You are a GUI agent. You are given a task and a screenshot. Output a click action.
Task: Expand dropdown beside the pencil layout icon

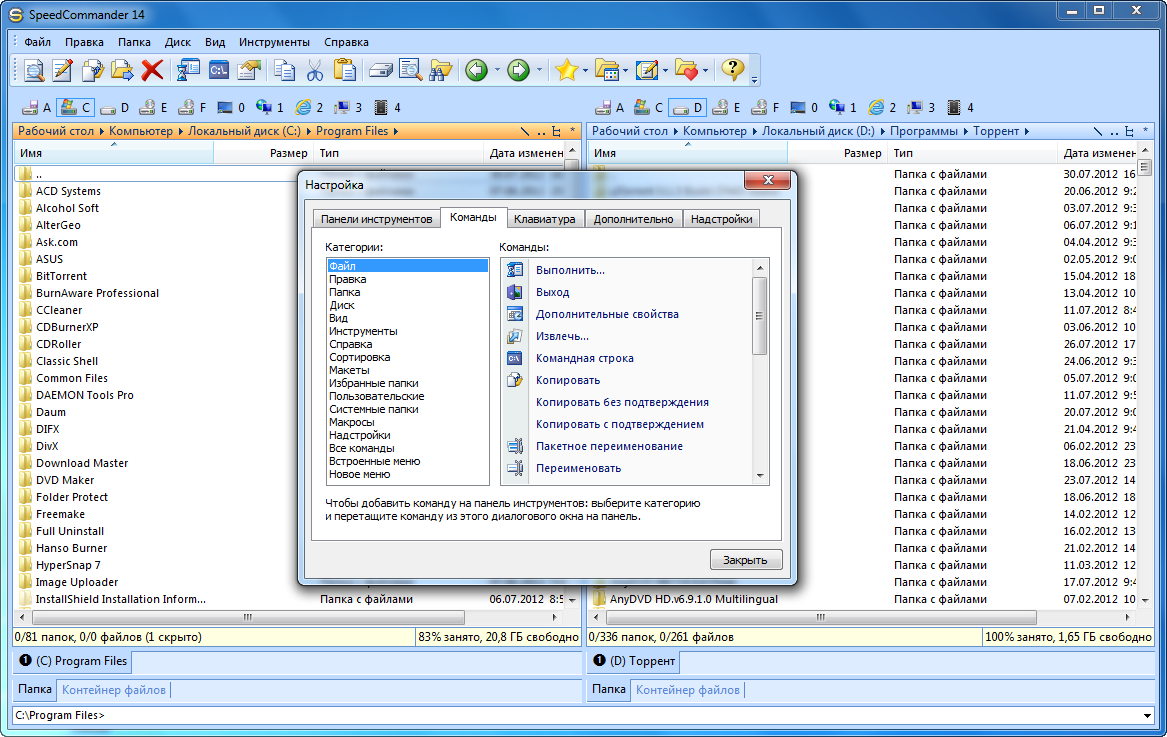click(665, 71)
